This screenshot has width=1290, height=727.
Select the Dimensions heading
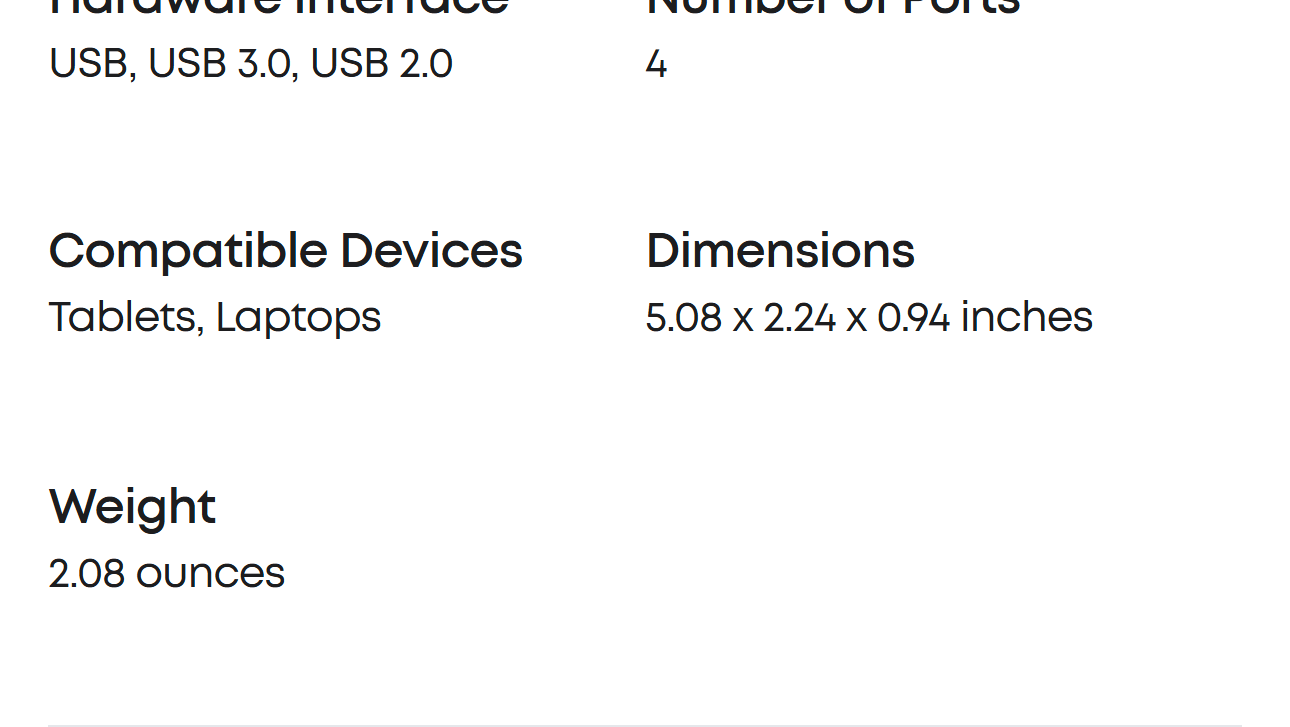pyautogui.click(x=780, y=250)
